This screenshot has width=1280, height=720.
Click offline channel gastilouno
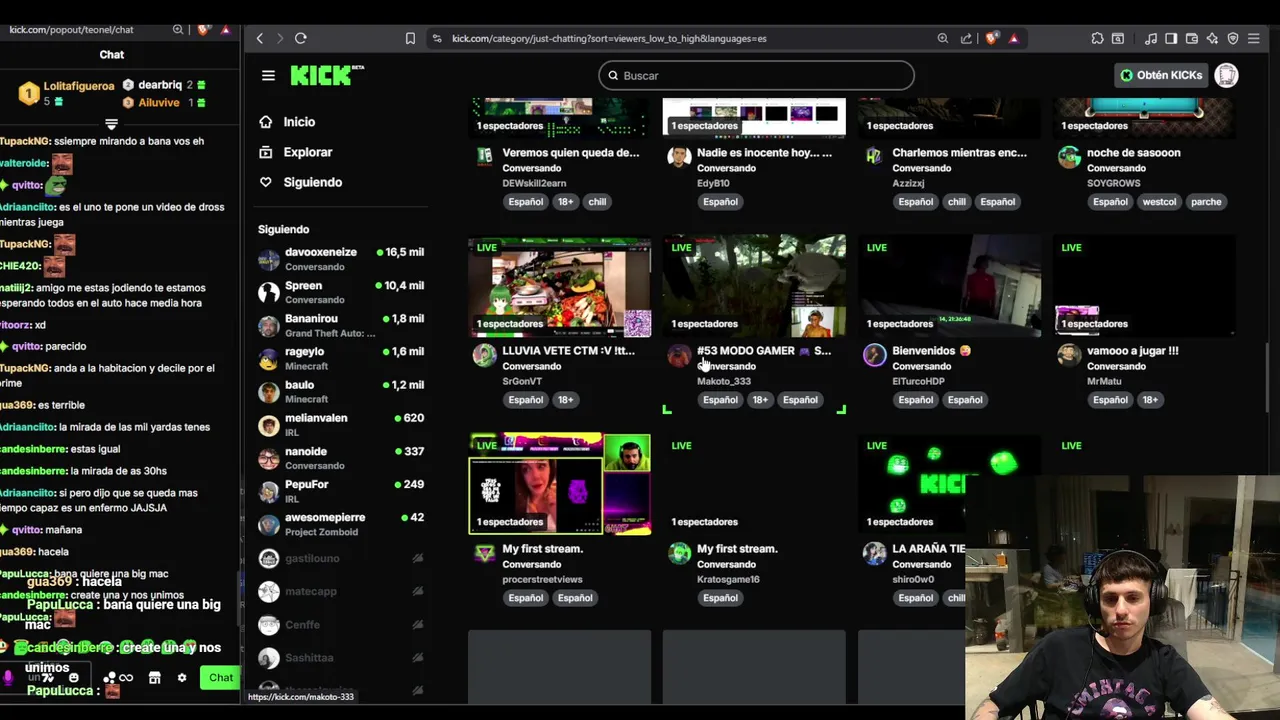(x=341, y=558)
